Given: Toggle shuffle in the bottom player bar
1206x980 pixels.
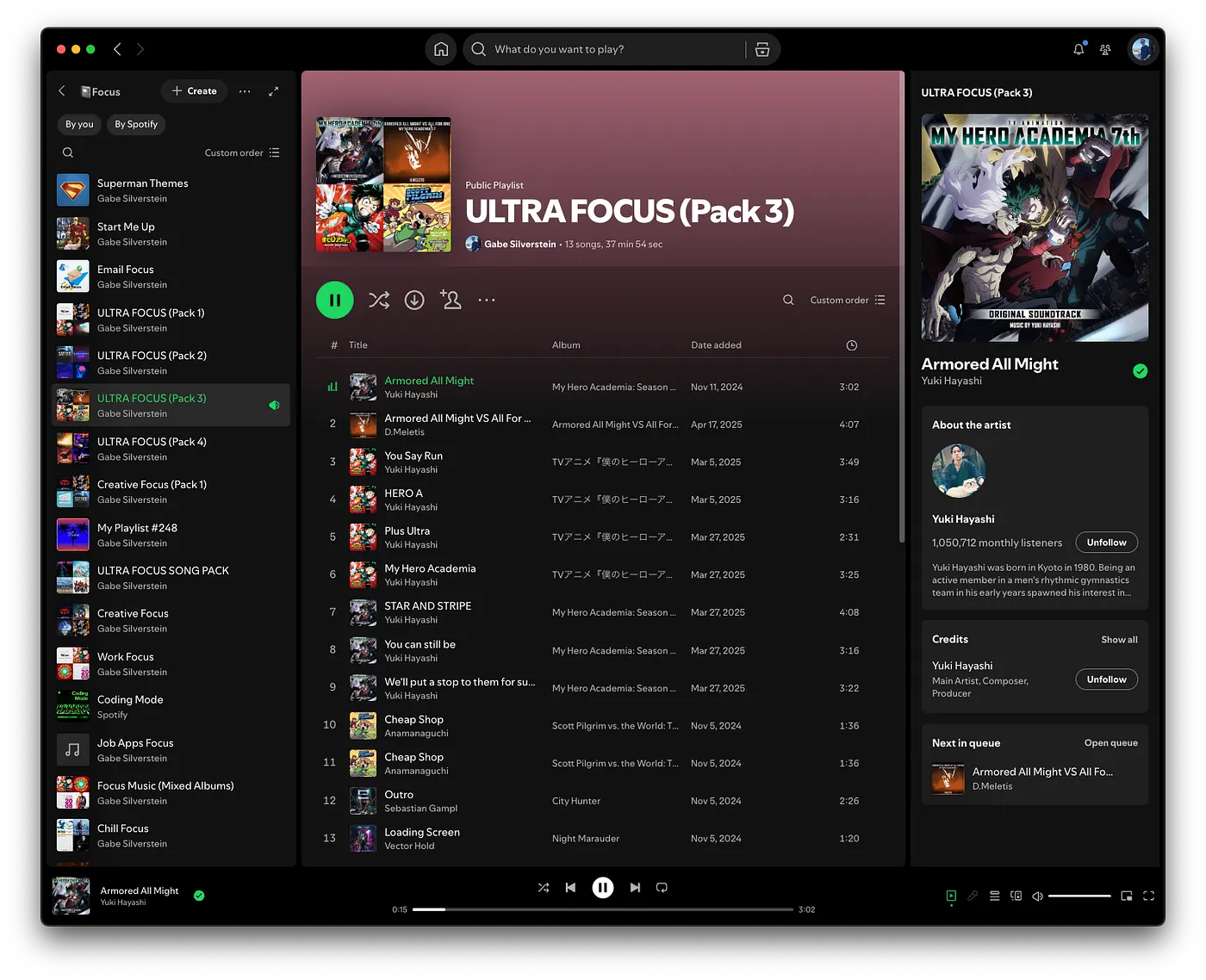Looking at the screenshot, I should pos(544,888).
